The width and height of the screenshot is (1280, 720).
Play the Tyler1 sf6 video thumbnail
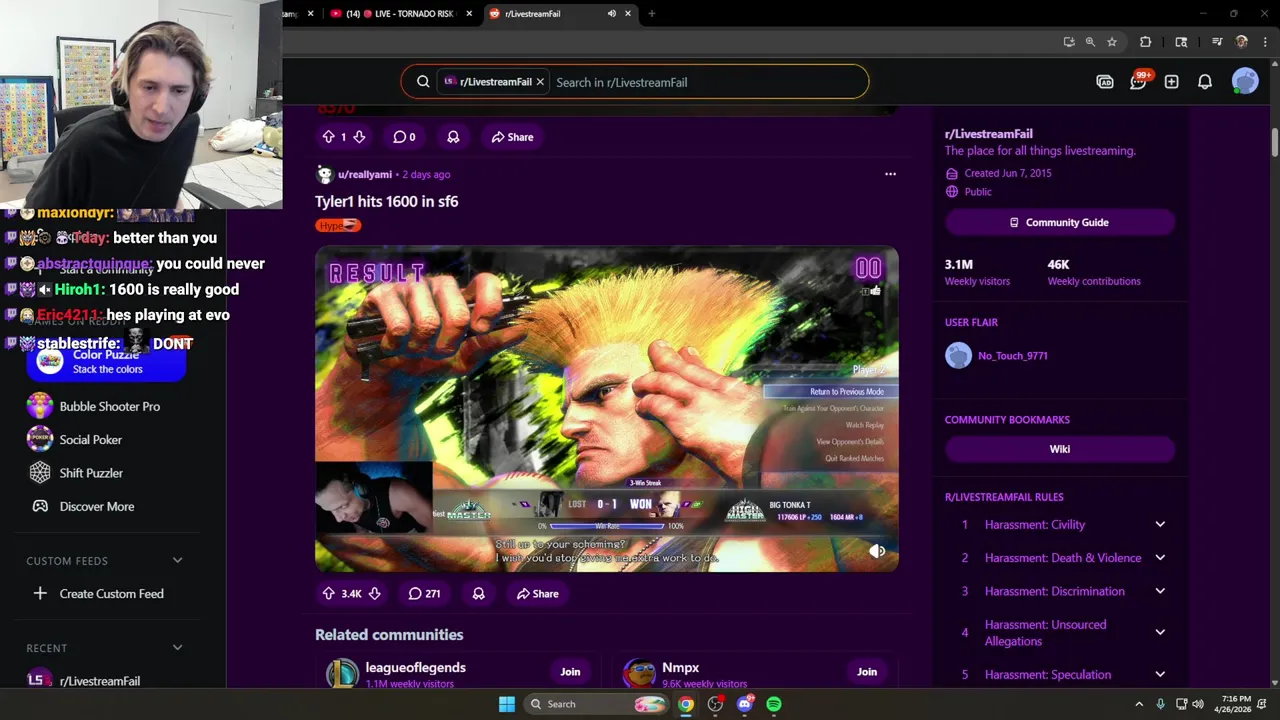coord(606,409)
